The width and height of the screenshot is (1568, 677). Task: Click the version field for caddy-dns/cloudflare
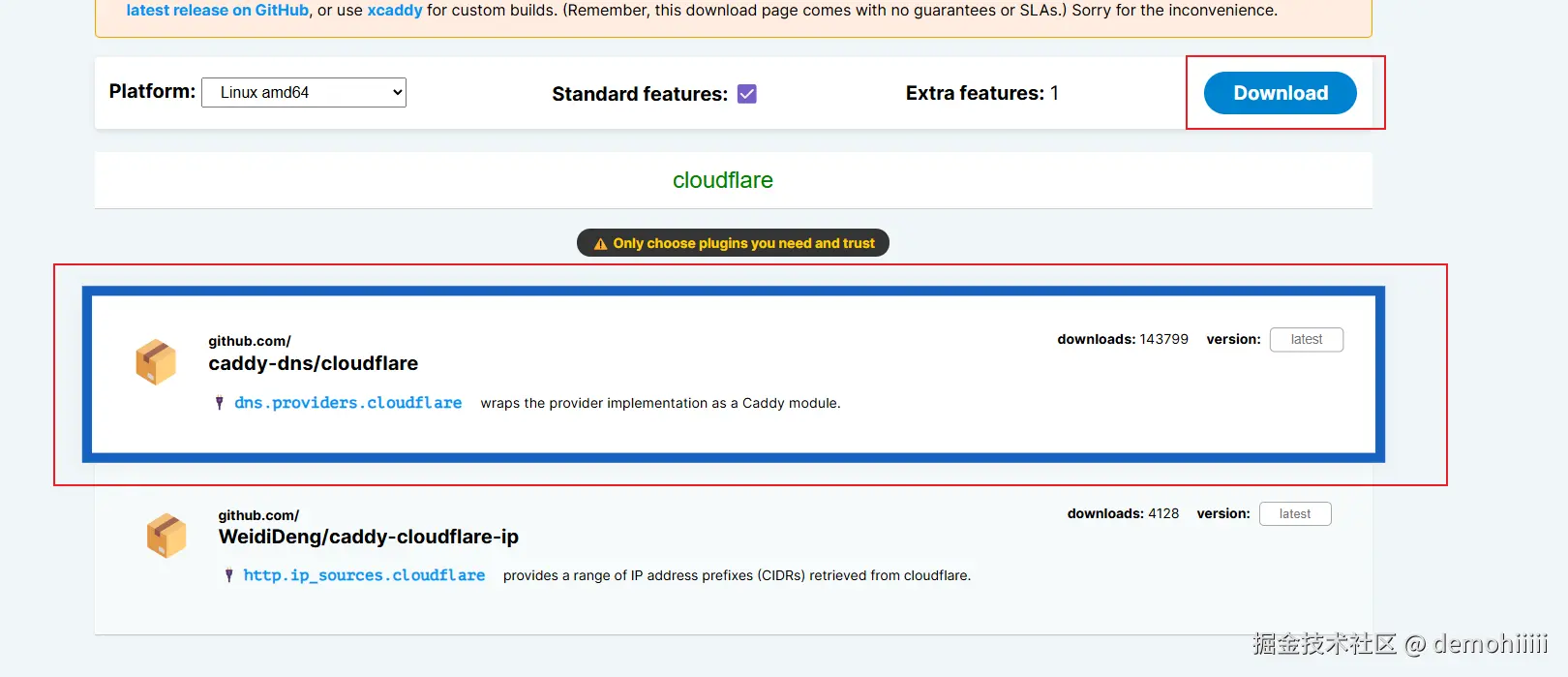[x=1307, y=340]
